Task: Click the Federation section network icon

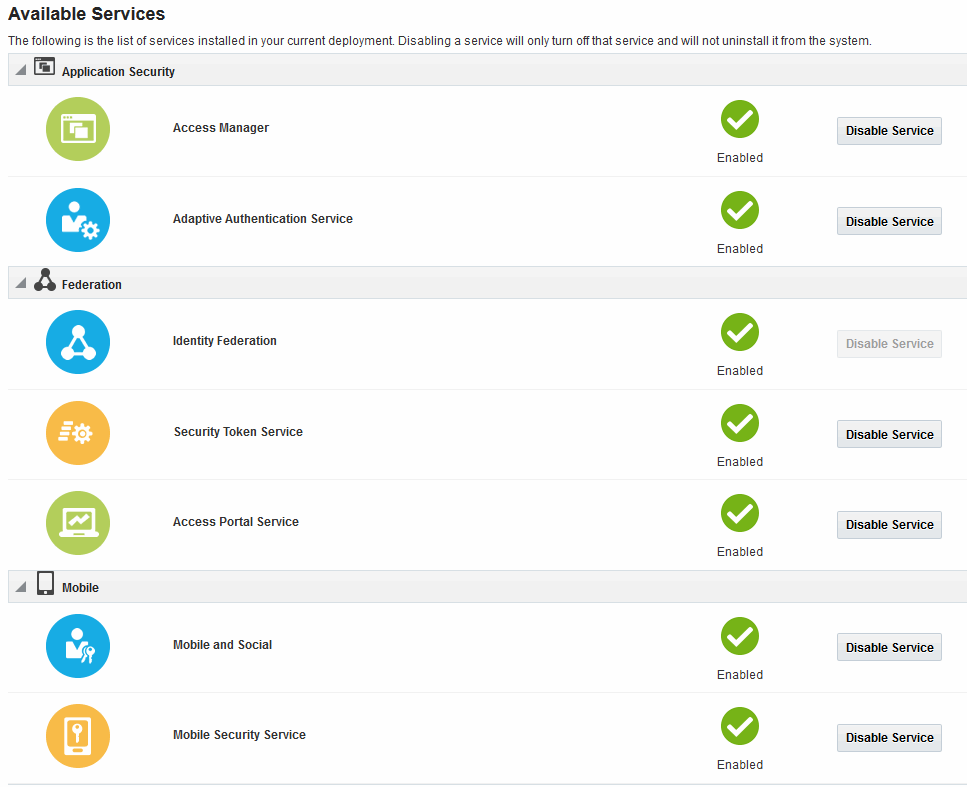Action: [x=45, y=279]
